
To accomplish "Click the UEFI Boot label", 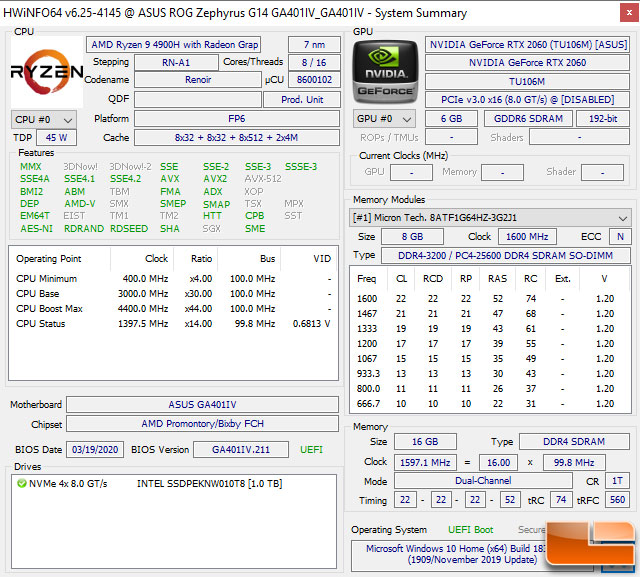I will [x=471, y=530].
